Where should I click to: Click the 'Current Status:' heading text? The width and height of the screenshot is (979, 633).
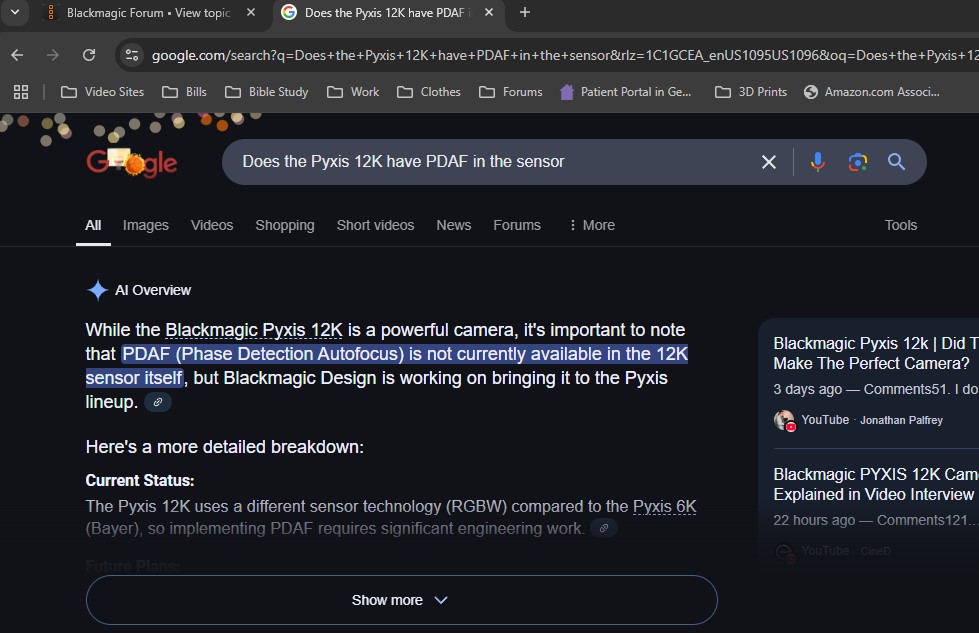140,481
